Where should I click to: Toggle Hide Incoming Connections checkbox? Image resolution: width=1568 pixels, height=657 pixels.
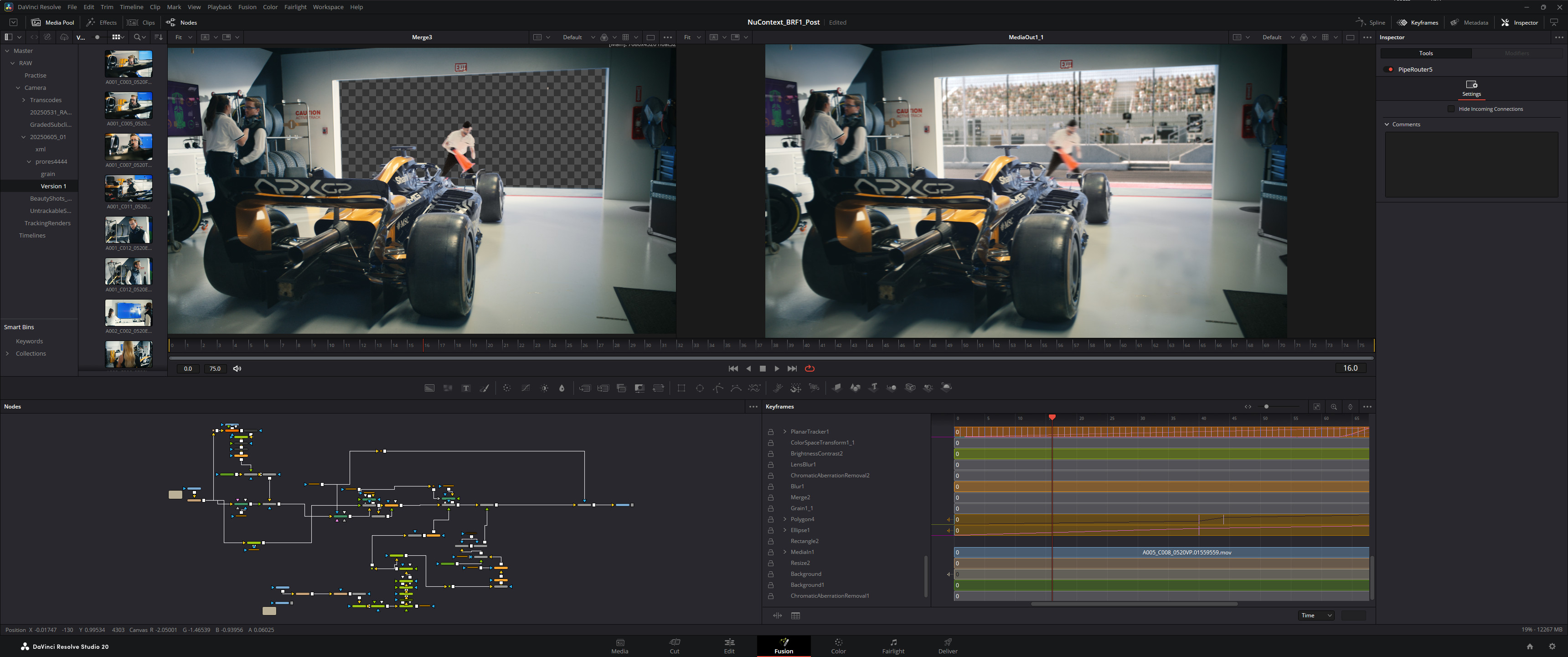1451,109
